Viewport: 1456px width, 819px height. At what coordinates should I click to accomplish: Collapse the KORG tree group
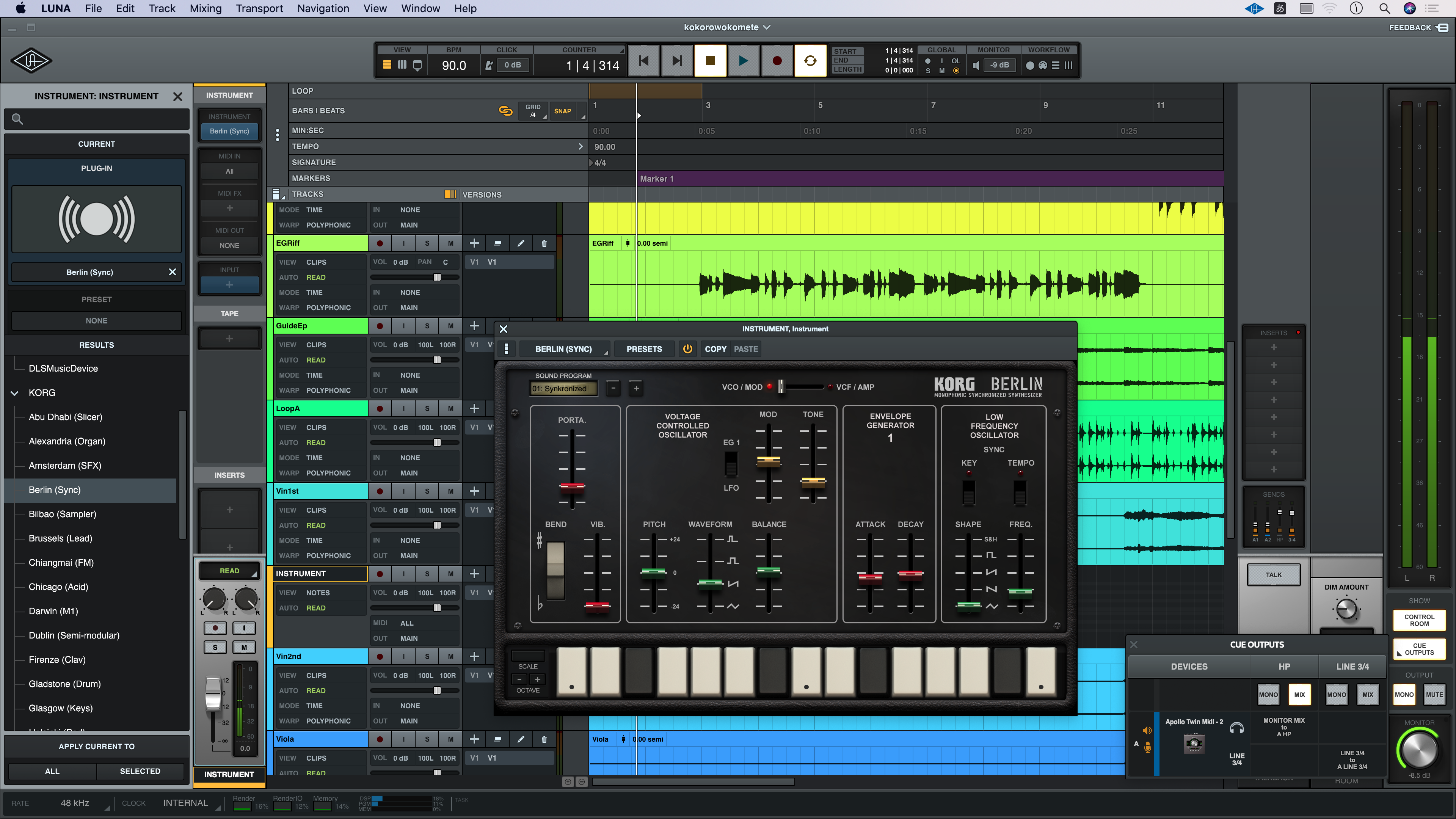(15, 393)
